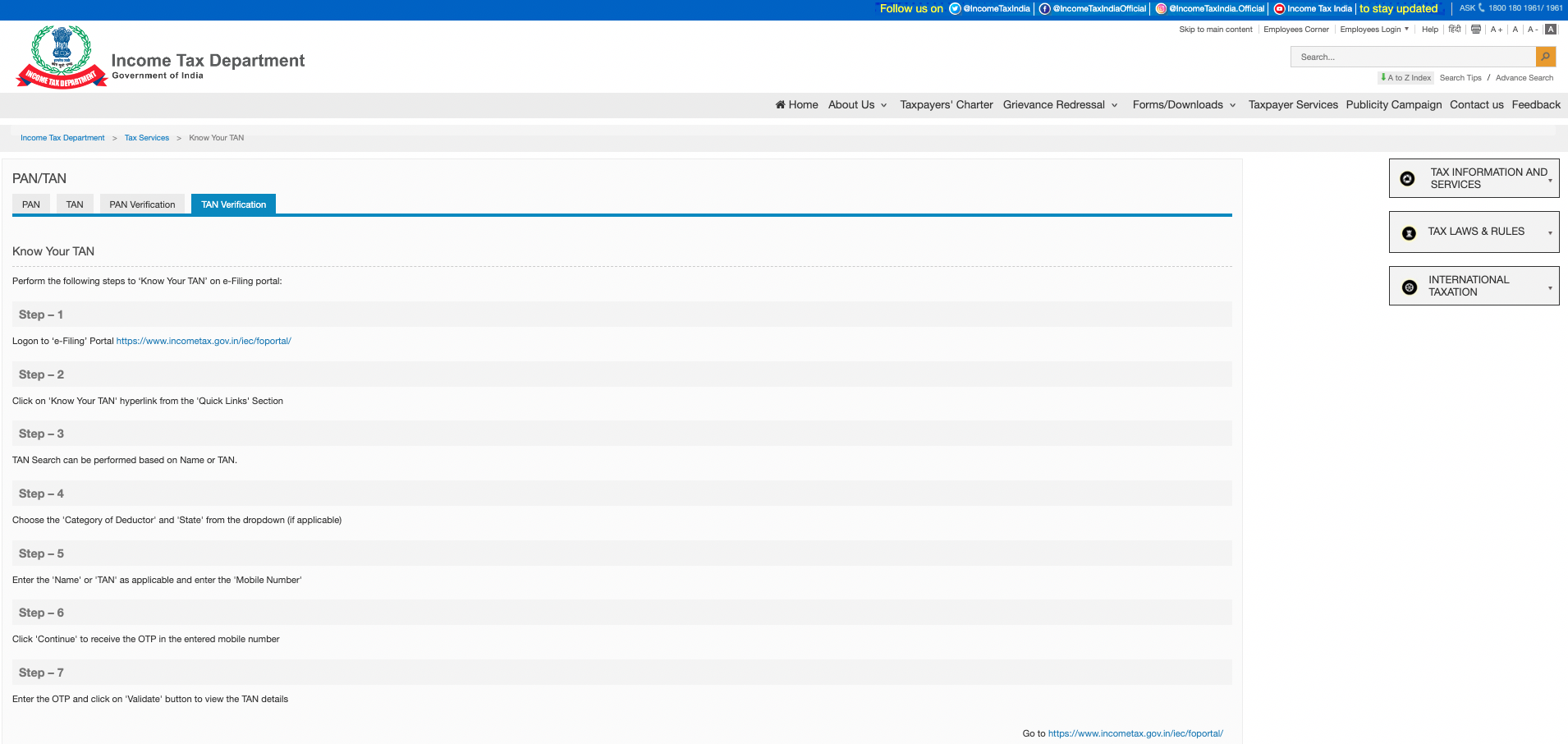Image resolution: width=1568 pixels, height=744 pixels.
Task: Click 'Enter the OTP and click on Validate' text
Action: pos(150,700)
